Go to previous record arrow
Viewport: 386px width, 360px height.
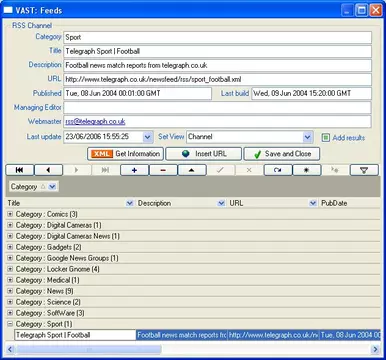click(x=48, y=170)
